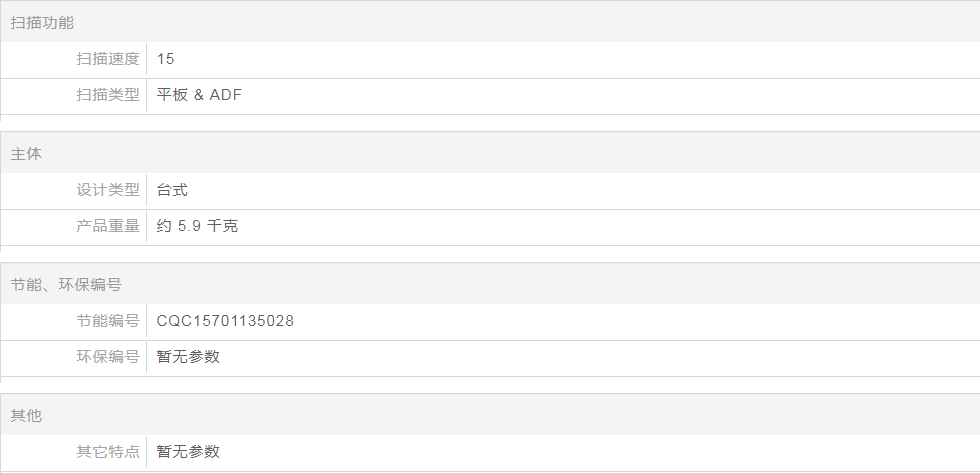
Task: Select the 台式 design type value
Action: click(172, 190)
